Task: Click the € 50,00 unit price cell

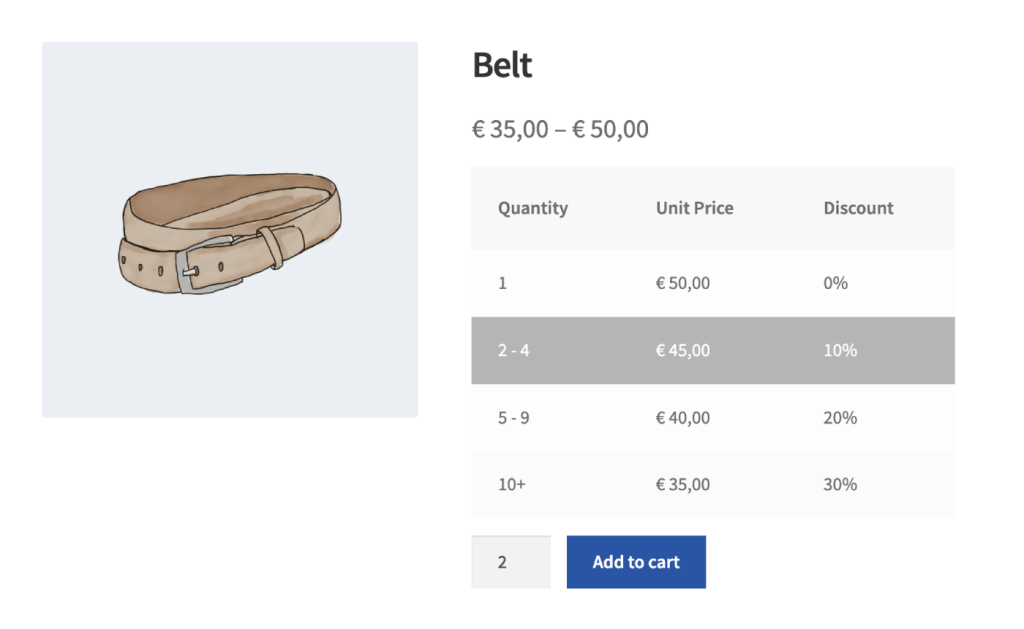Action: point(682,283)
